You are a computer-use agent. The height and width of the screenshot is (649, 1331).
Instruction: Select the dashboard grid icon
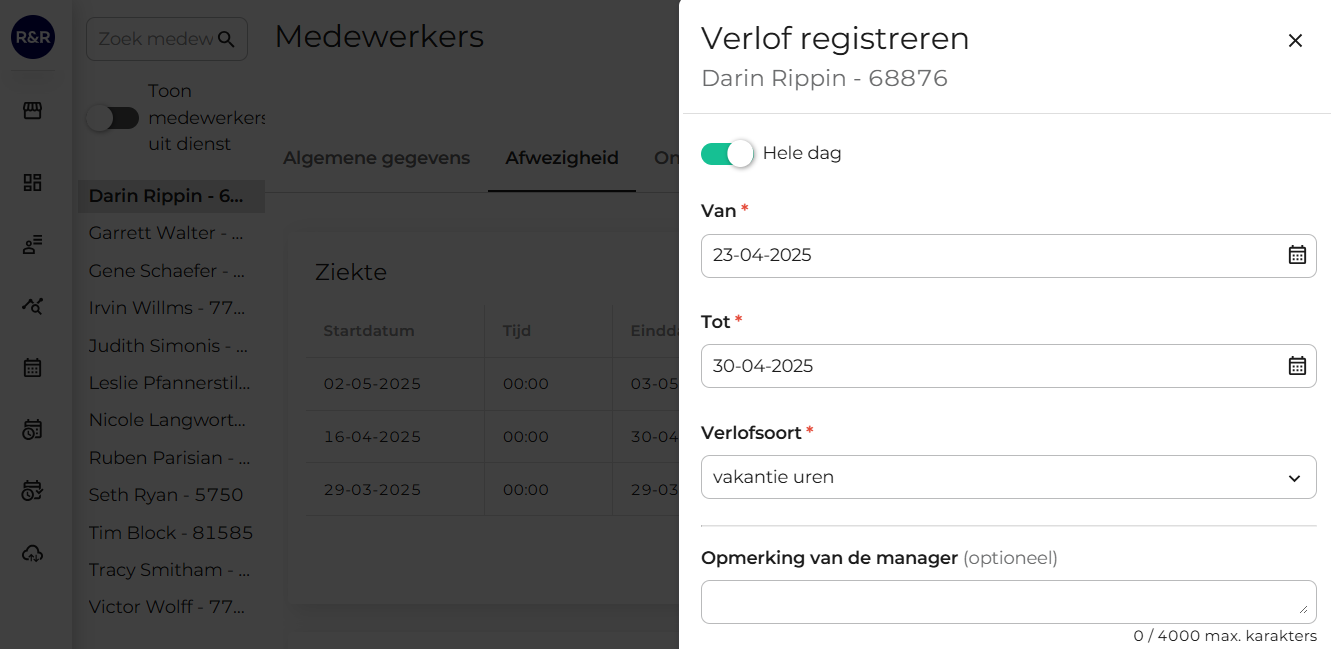tap(33, 182)
